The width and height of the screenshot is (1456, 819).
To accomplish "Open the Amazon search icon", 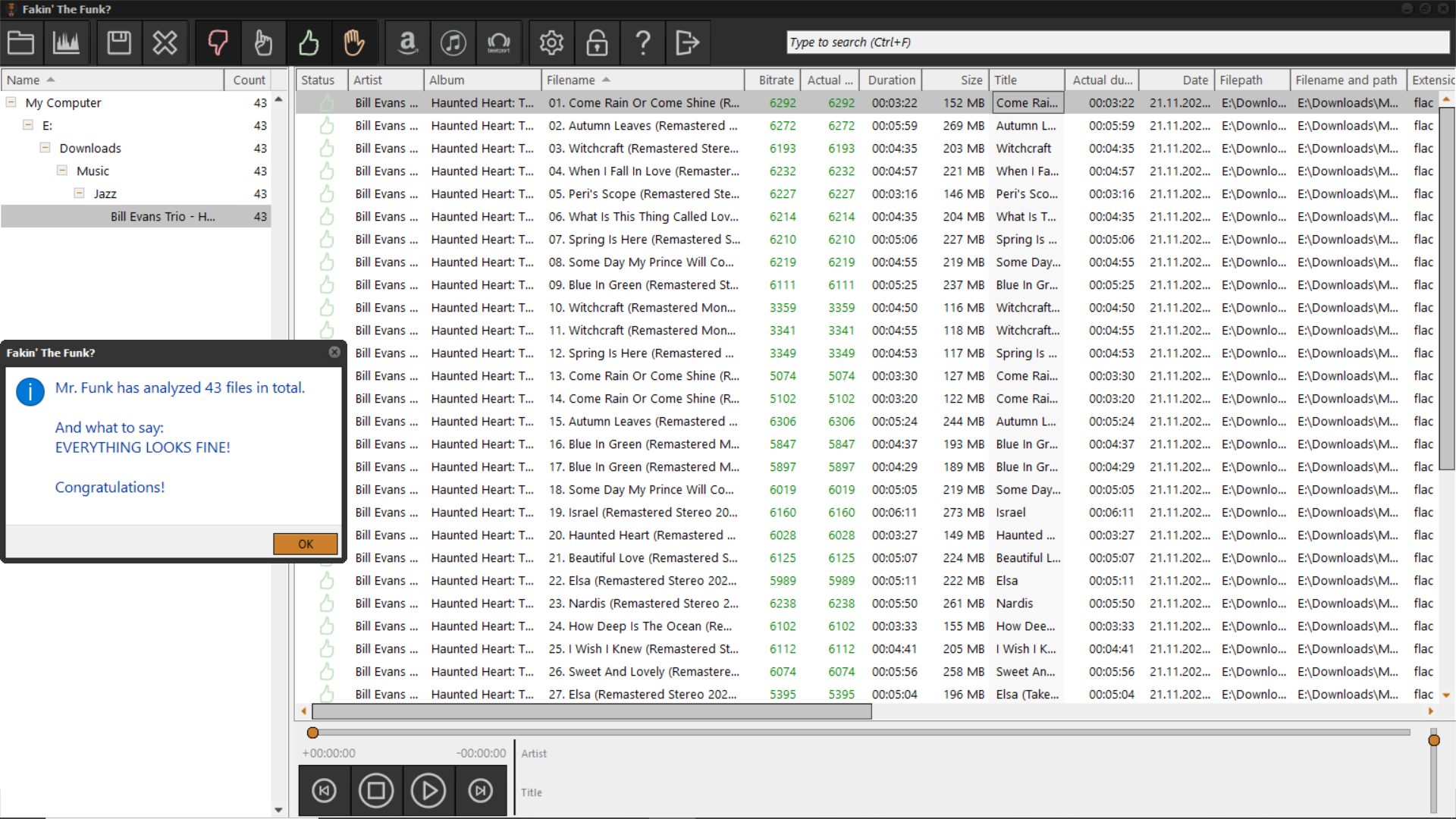I will [408, 42].
